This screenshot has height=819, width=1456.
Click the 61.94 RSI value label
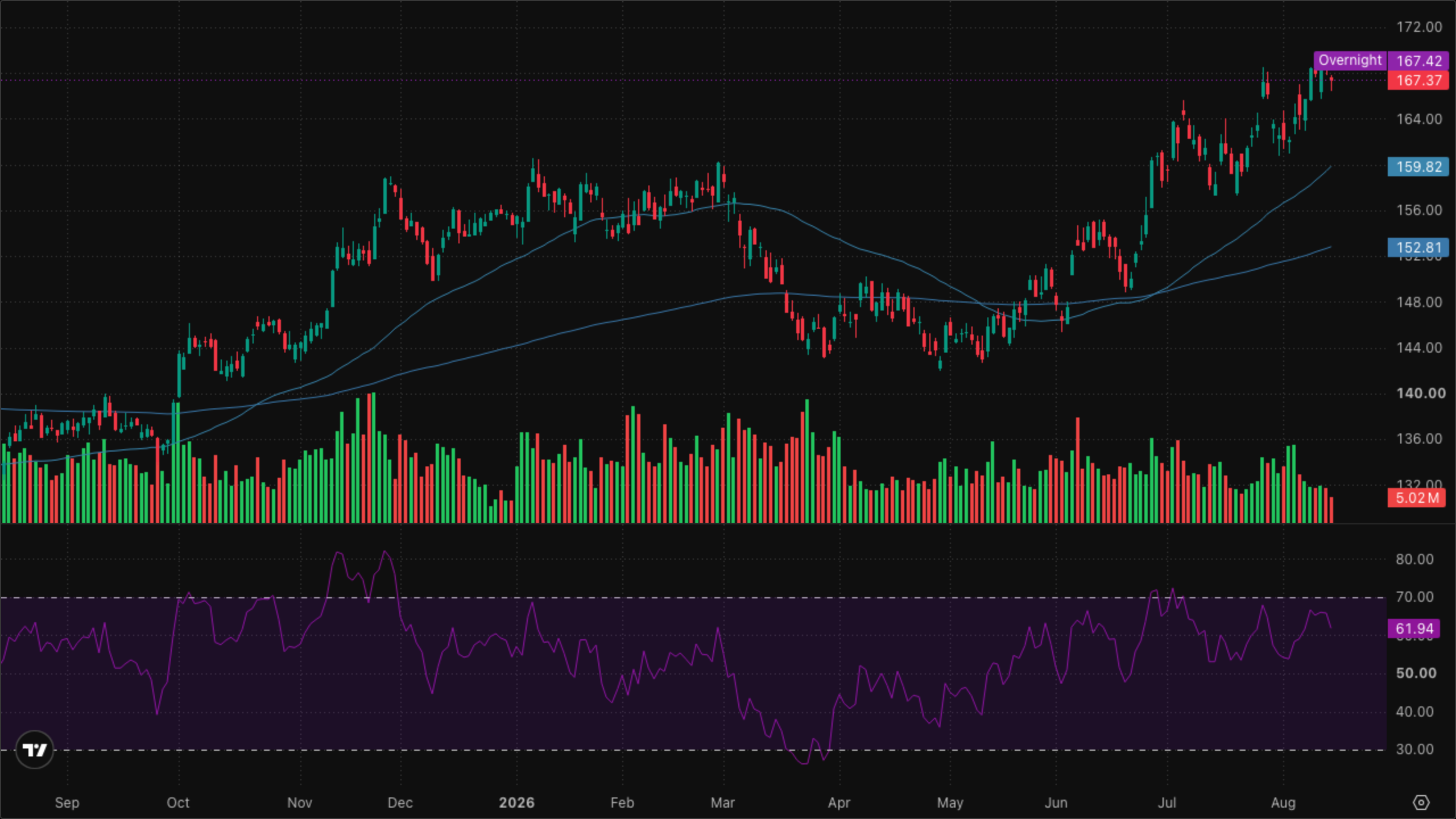[x=1414, y=628]
